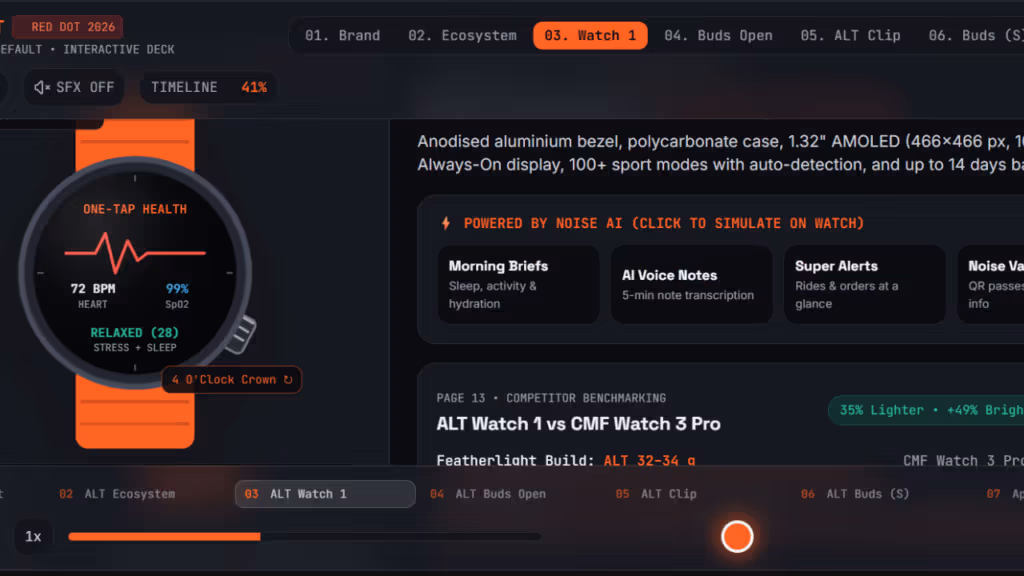Click the ALT Watch 1 vs CMF heading
Viewport: 1024px width, 576px height.
579,424
